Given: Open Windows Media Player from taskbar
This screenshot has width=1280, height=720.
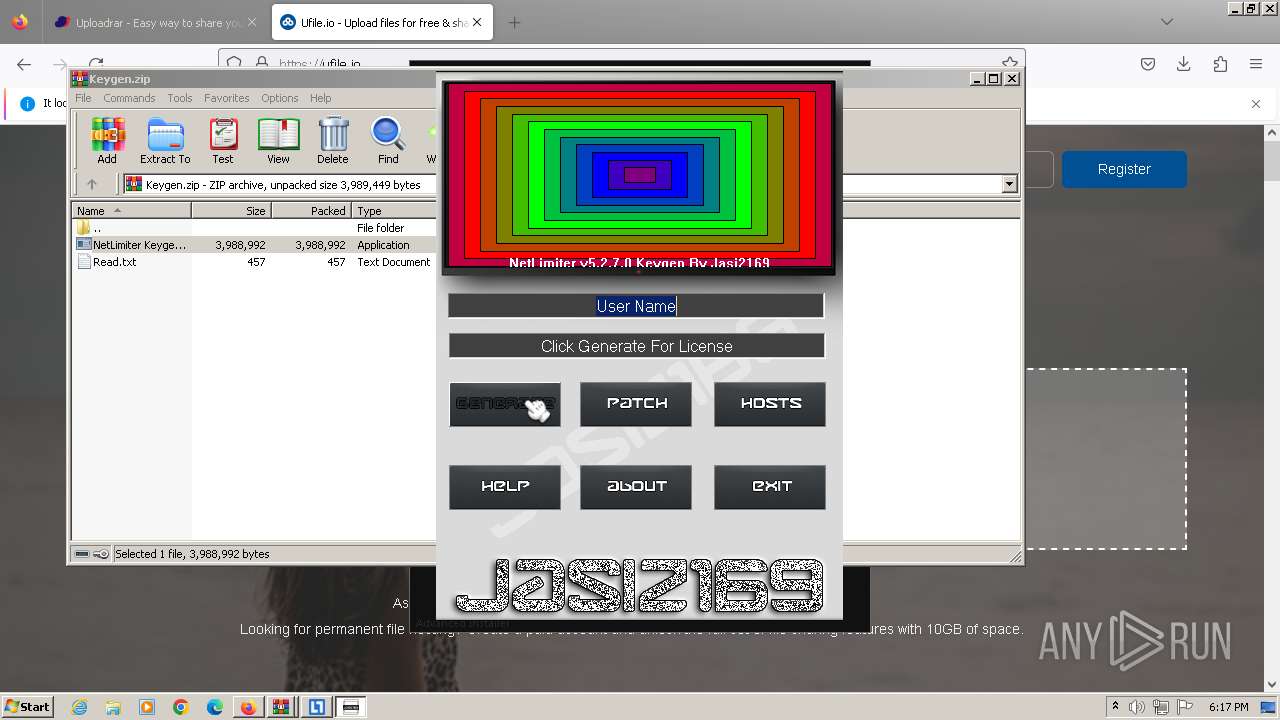Looking at the screenshot, I should pyautogui.click(x=147, y=707).
